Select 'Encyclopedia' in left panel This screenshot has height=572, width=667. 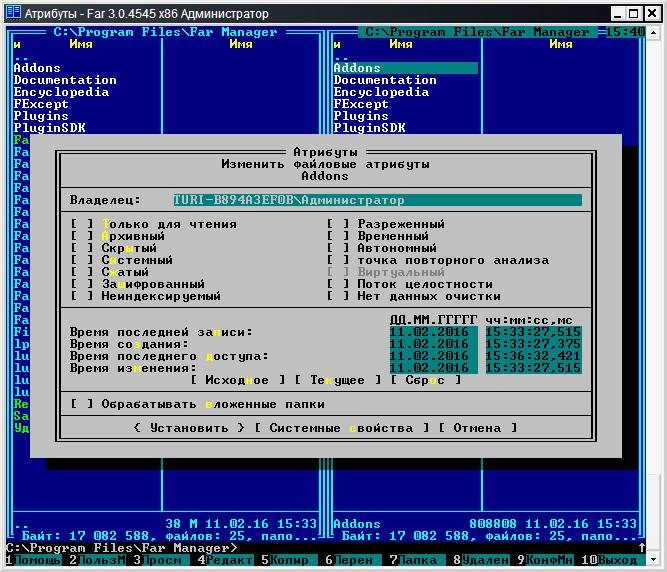[61, 92]
